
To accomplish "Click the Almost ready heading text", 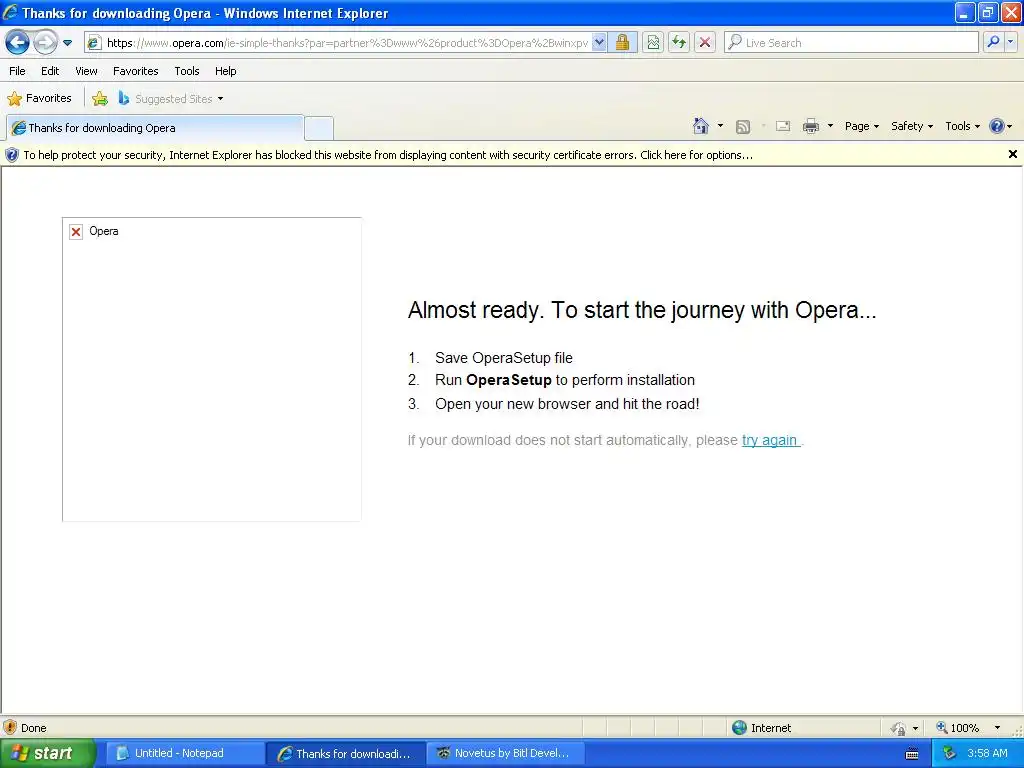I will (642, 310).
